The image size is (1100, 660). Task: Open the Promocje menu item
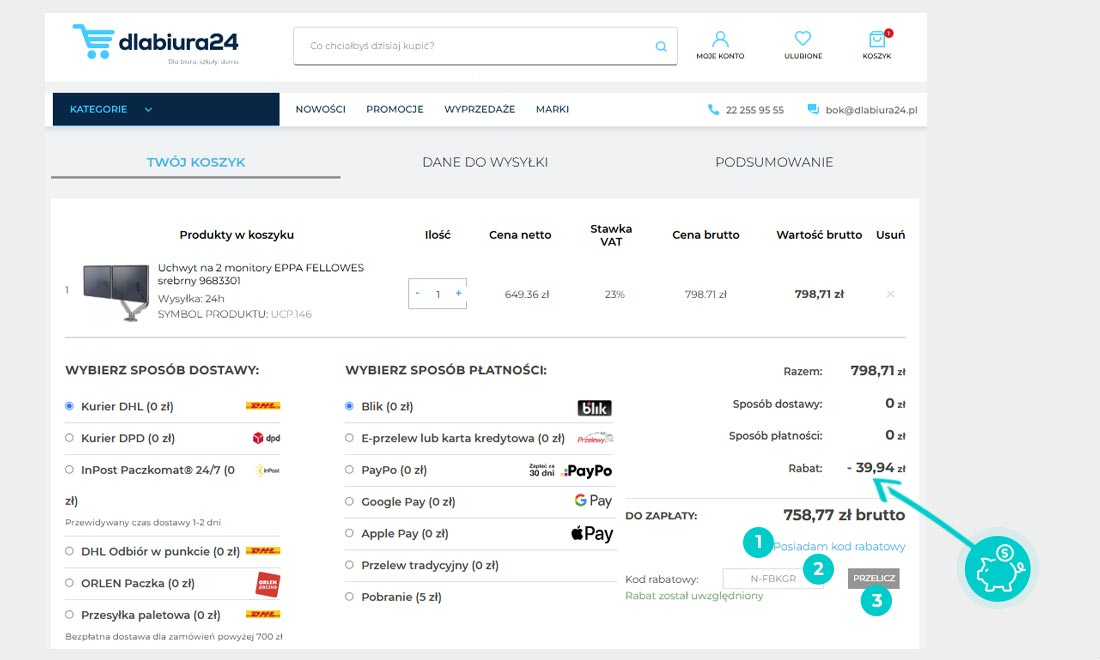pos(394,110)
